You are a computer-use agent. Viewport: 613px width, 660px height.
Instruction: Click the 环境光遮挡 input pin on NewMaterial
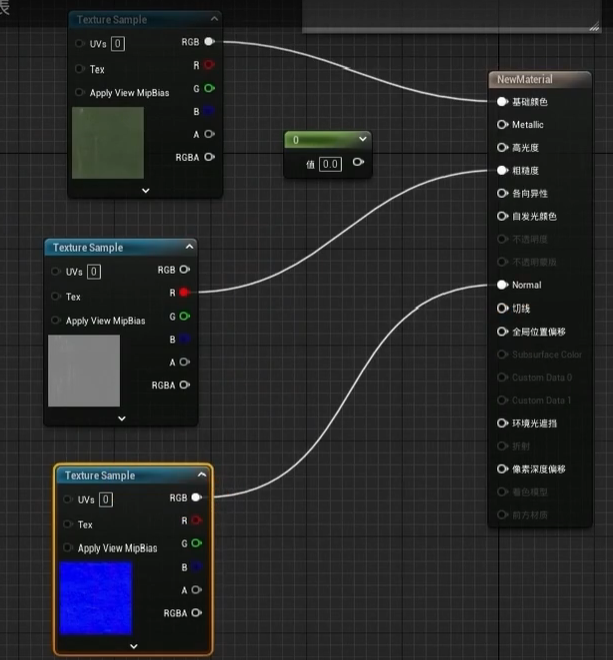[502, 423]
